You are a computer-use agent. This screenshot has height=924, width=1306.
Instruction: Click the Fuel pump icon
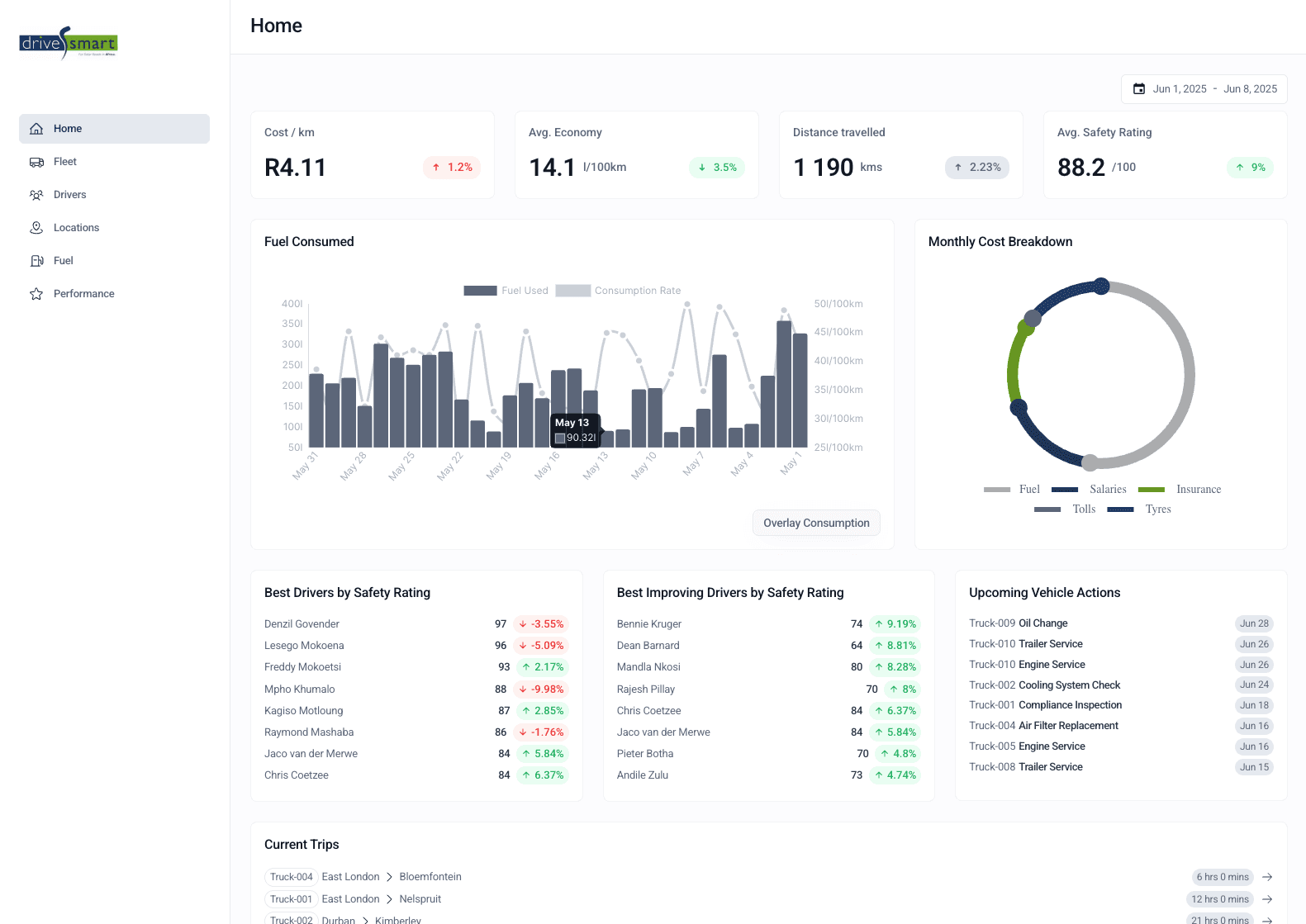coord(36,261)
